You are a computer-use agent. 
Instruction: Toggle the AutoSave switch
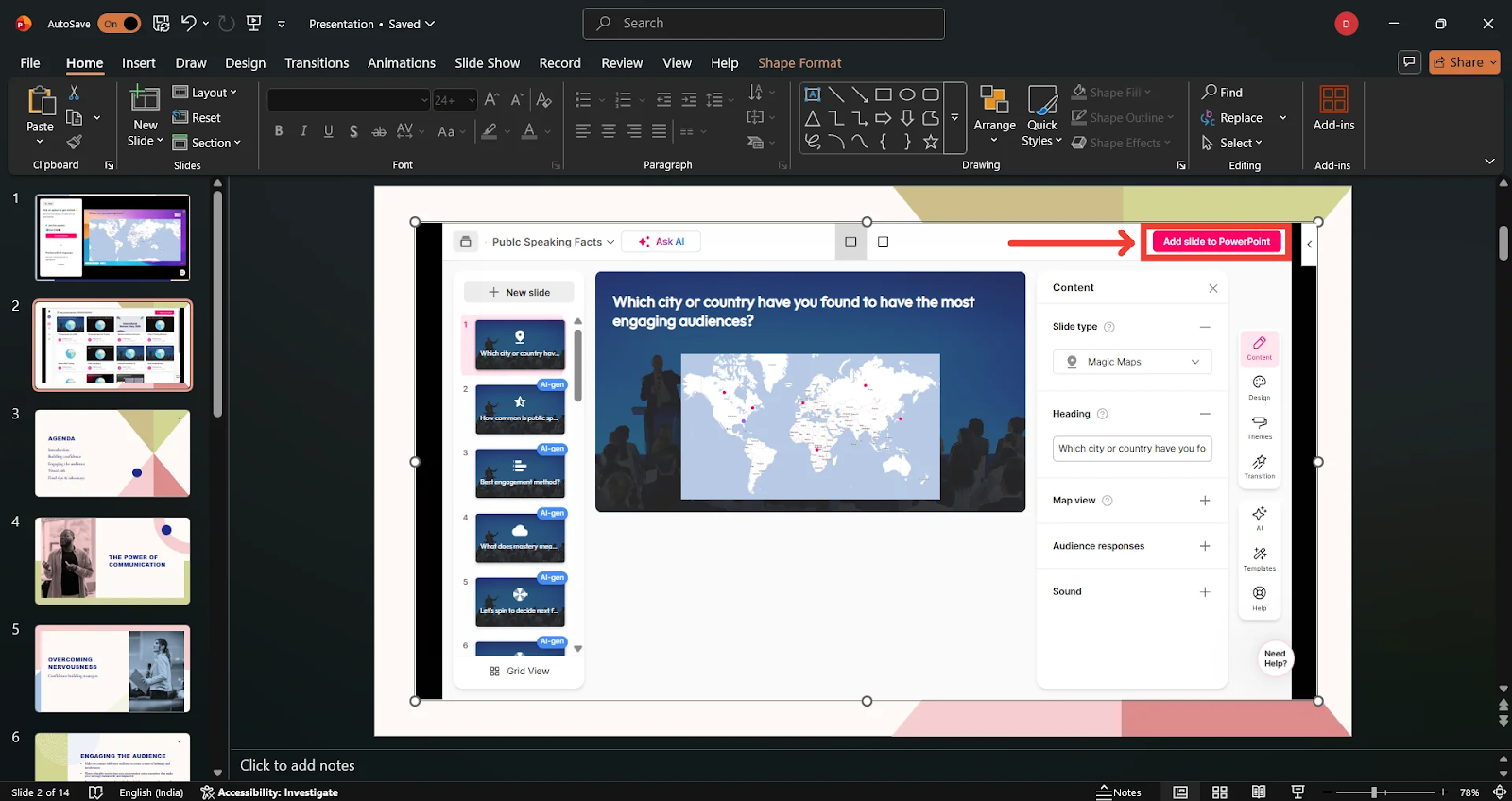tap(119, 24)
